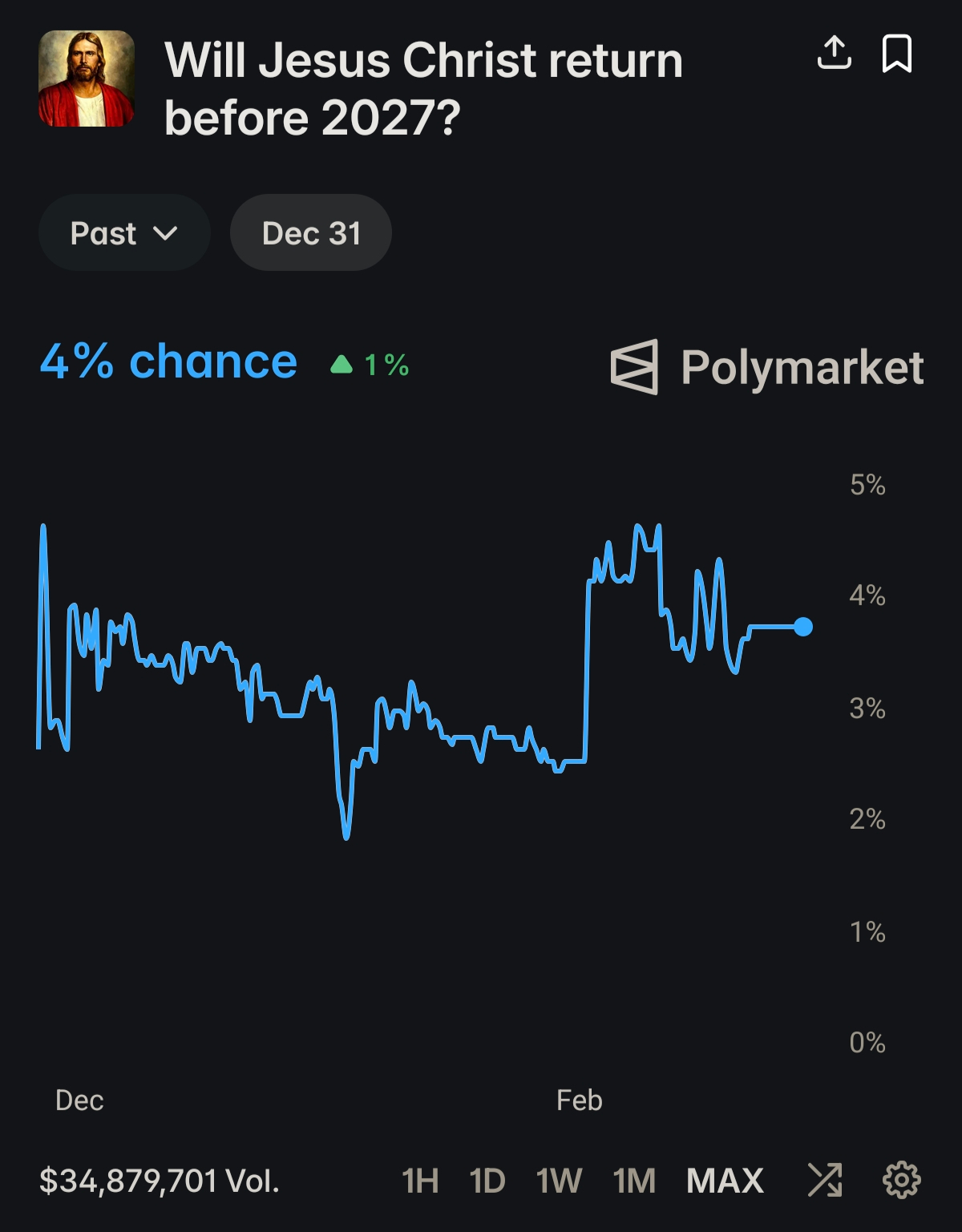Viewport: 962px width, 1232px height.
Task: Tap the share upload icon
Action: (834, 53)
